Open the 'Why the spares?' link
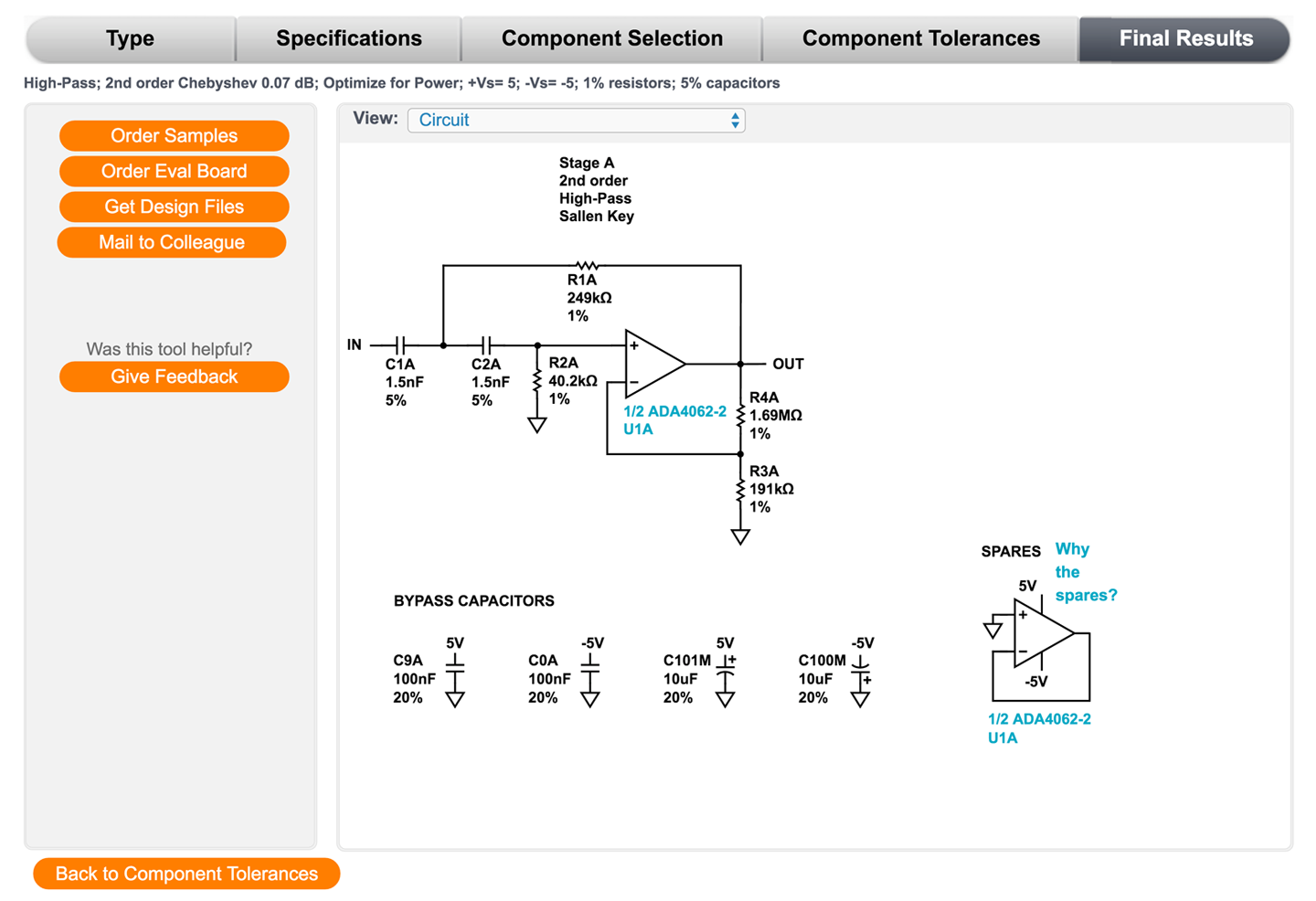Screen dimensions: 1316x901 (1085, 572)
